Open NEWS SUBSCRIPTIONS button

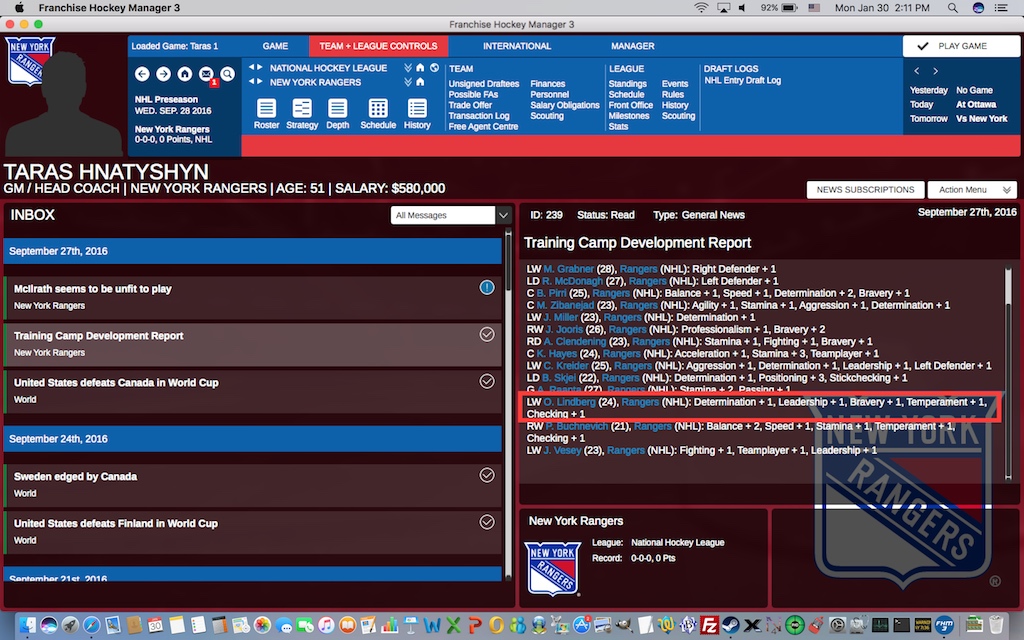(865, 189)
